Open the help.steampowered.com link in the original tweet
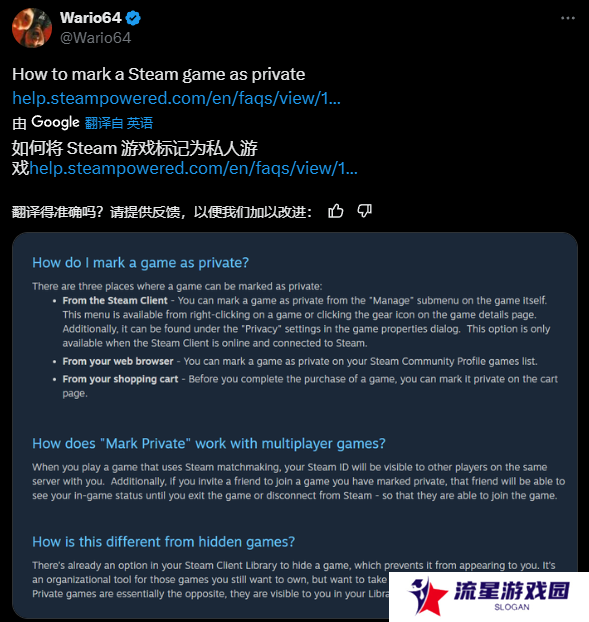 (x=176, y=98)
